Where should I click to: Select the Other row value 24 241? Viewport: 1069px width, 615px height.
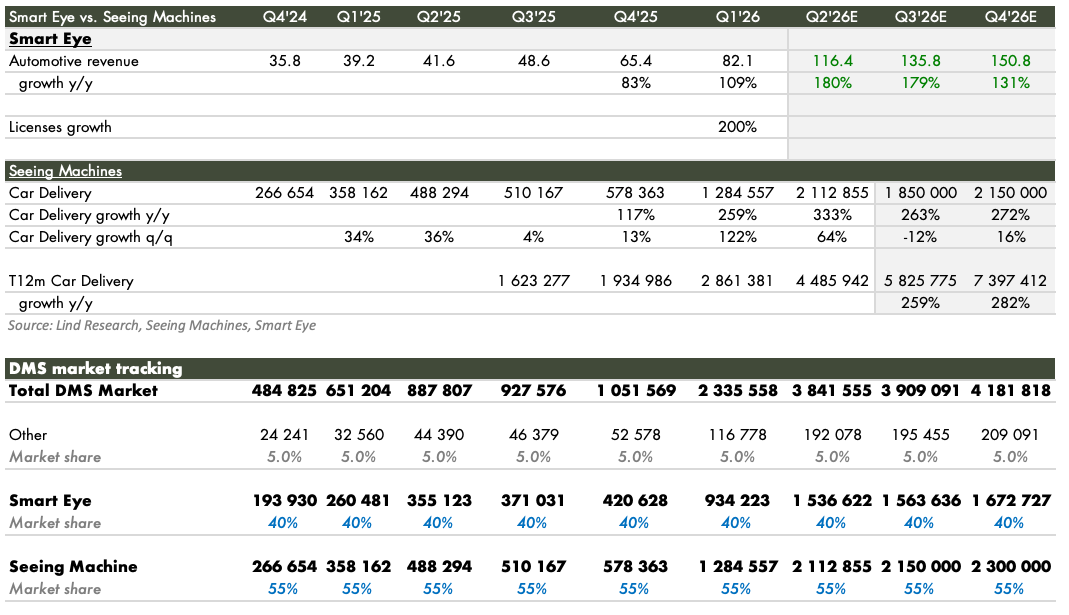[x=284, y=435]
